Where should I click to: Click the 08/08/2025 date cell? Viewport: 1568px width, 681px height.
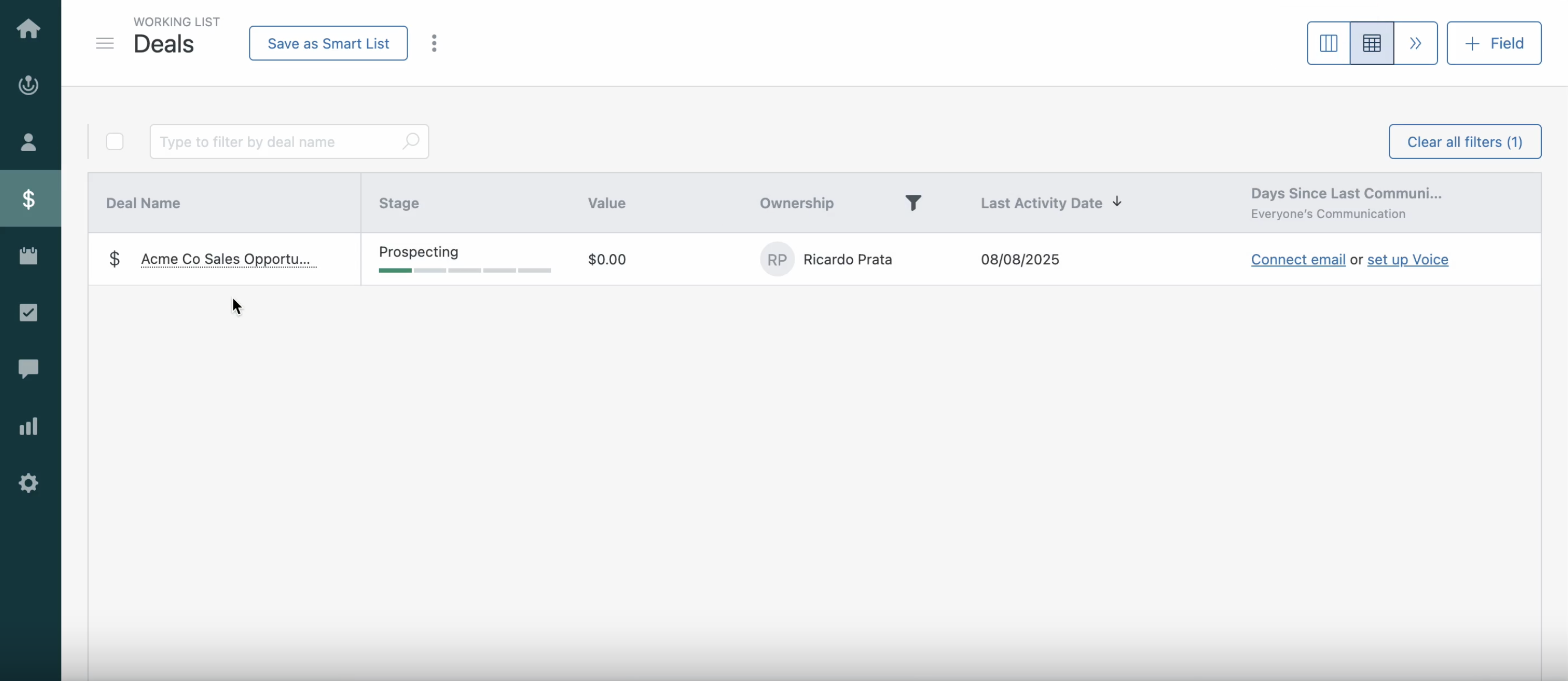(1020, 260)
